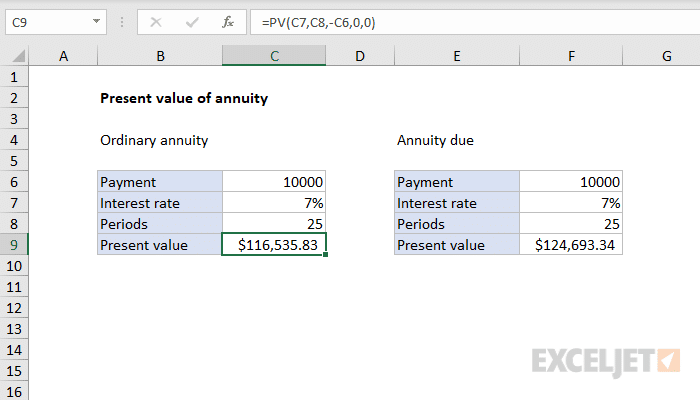Click the 'Annuity due' heading cell

[435, 140]
